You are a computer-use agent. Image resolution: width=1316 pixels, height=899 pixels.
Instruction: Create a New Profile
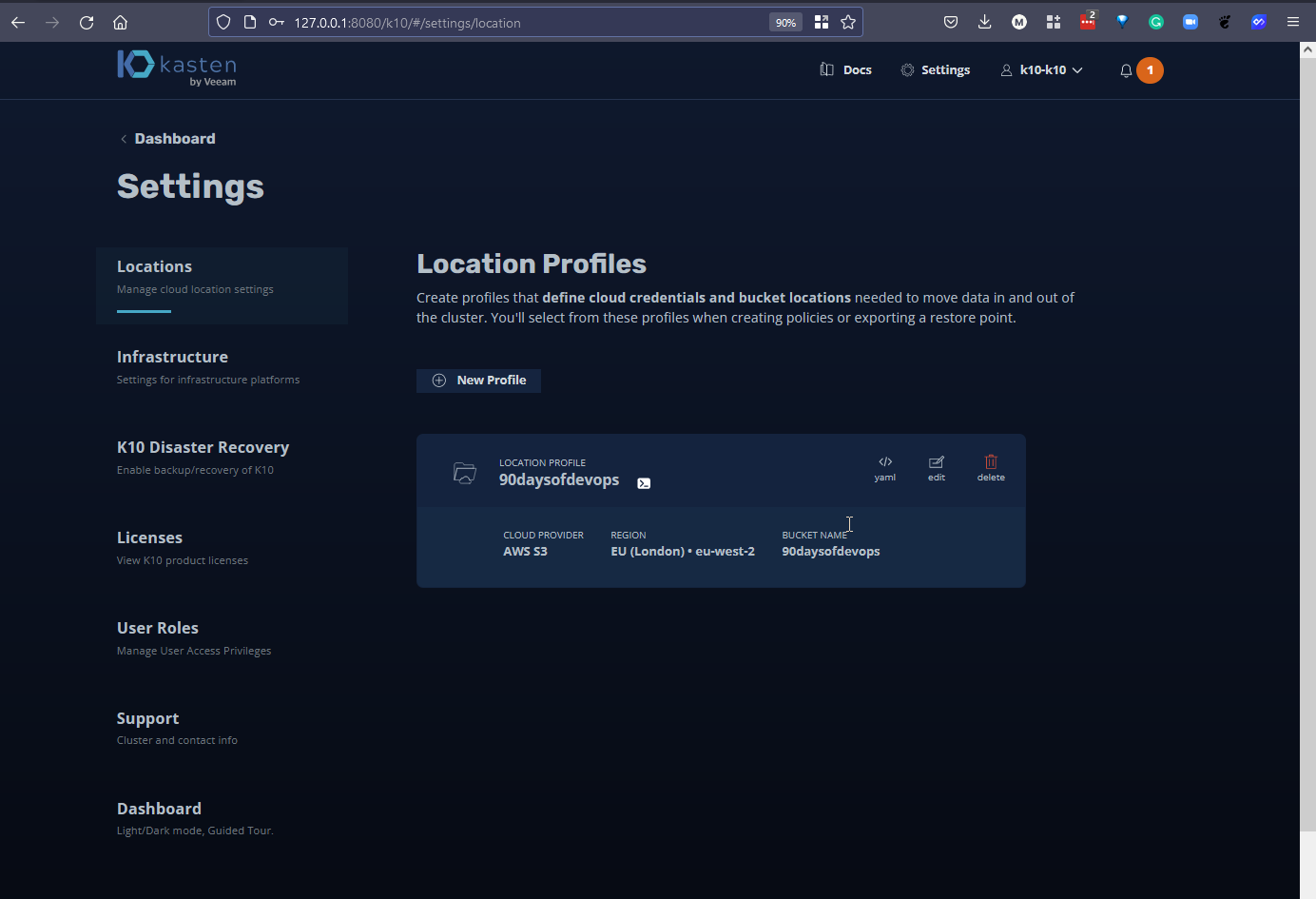[x=478, y=381]
